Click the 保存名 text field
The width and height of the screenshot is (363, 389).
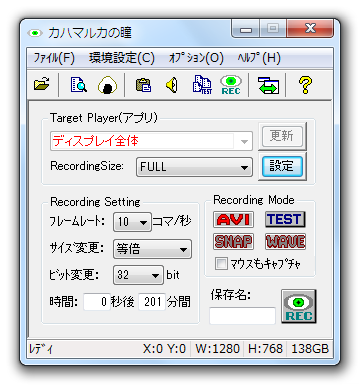tap(242, 316)
